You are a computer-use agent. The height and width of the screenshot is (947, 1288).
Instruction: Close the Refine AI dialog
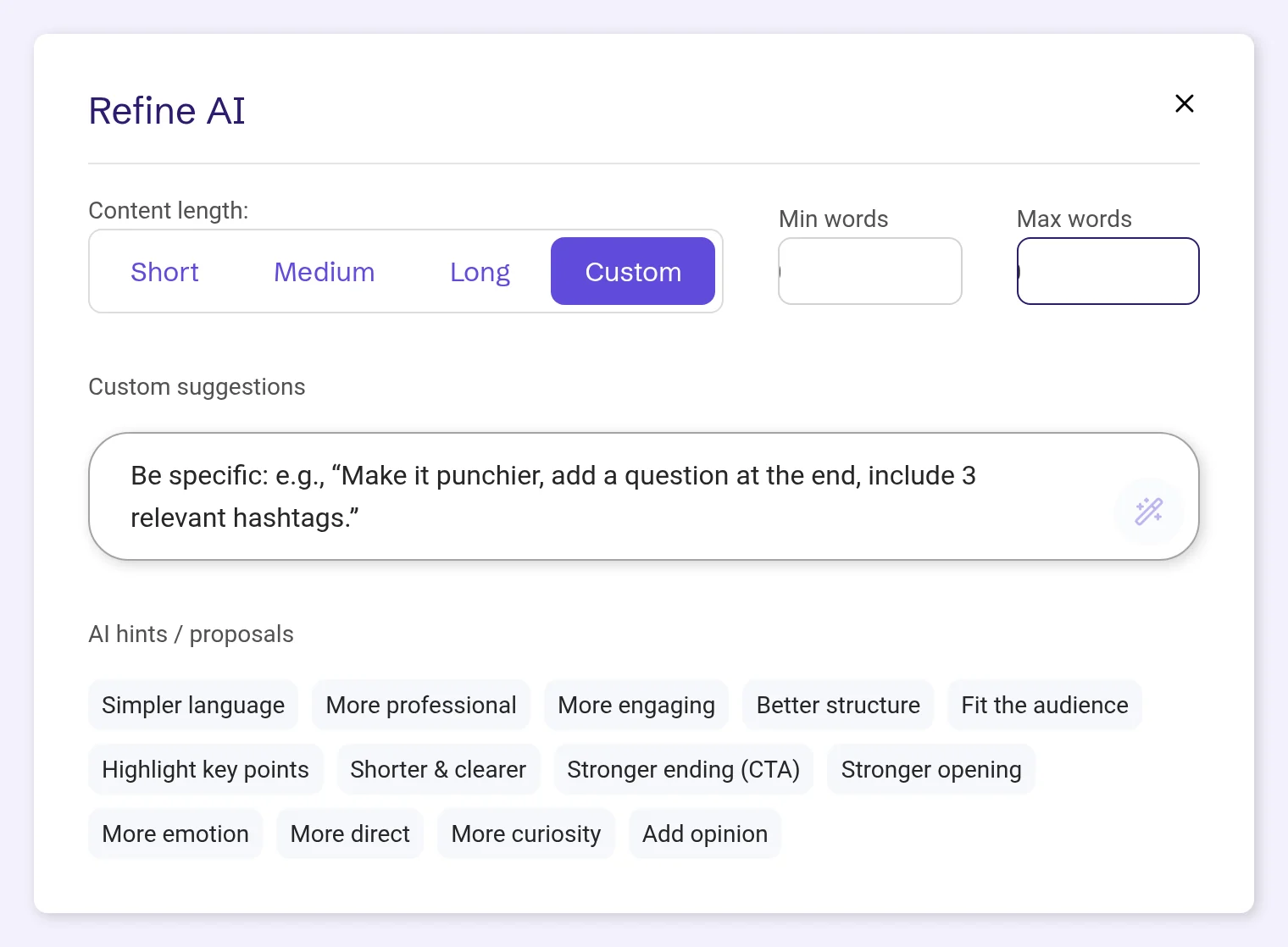click(1185, 103)
